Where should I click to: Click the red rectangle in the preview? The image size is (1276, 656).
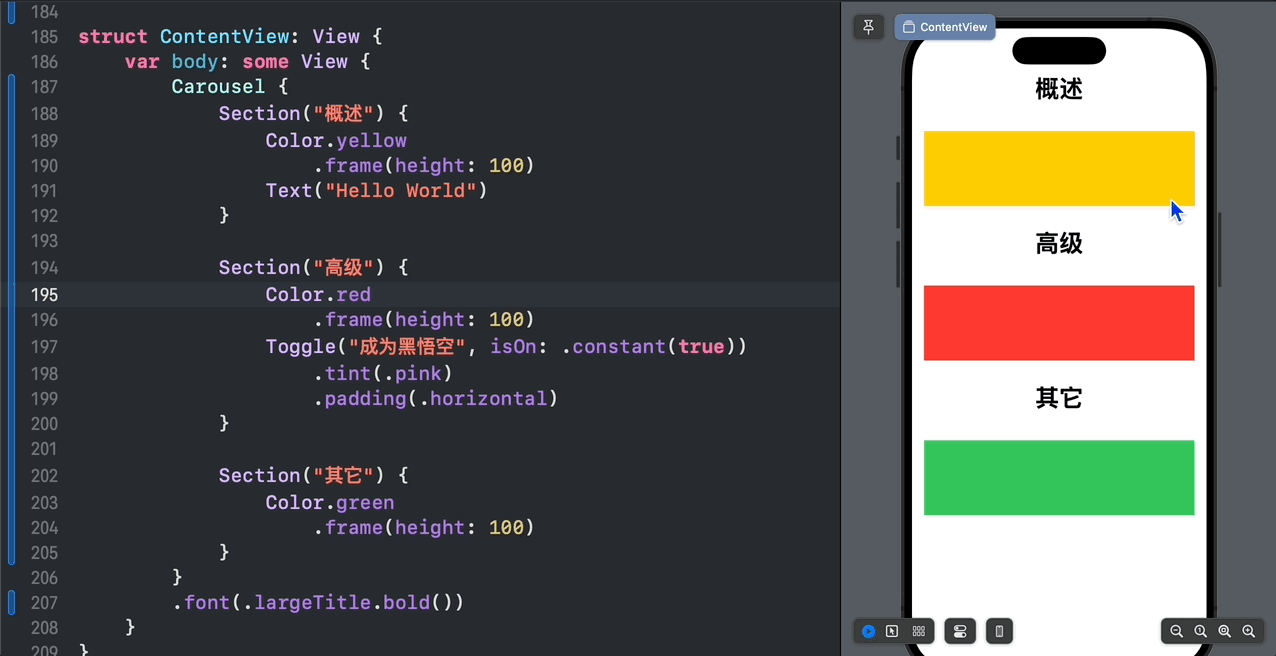click(1059, 323)
